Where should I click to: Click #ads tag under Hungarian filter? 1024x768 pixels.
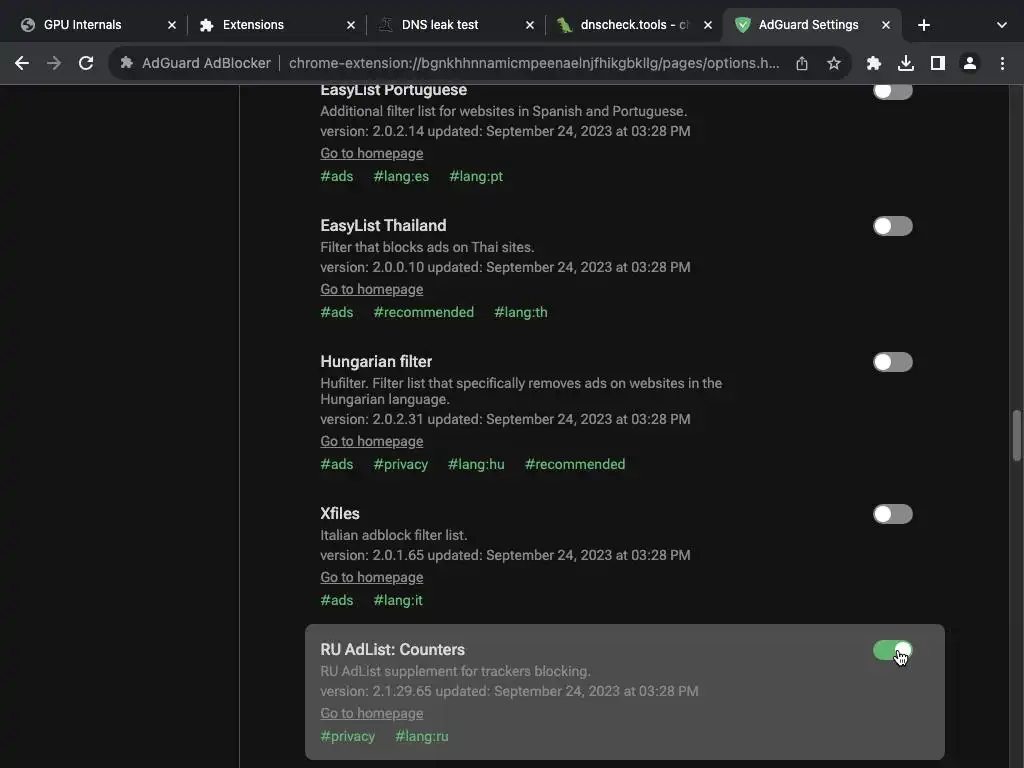(x=337, y=464)
